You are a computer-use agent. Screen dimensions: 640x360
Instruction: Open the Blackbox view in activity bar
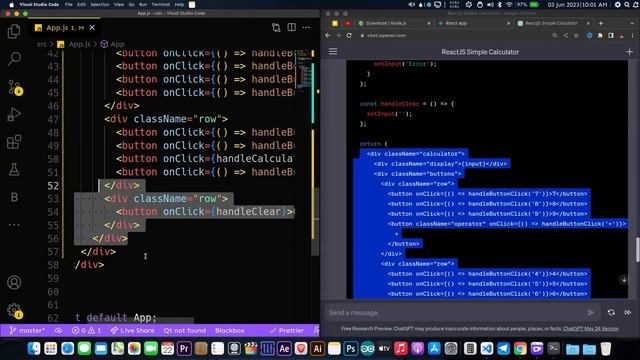coord(14,197)
